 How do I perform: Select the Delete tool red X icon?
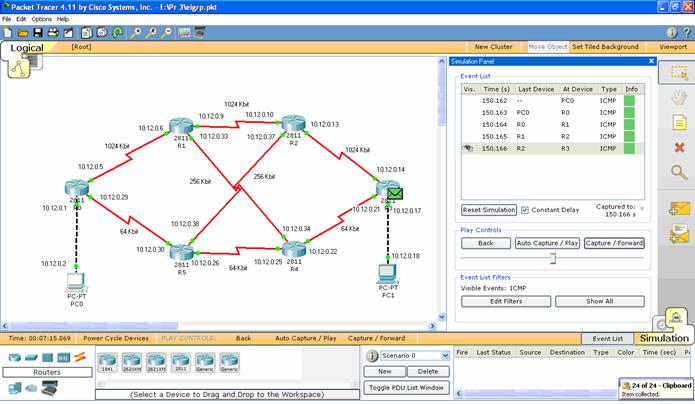point(679,147)
